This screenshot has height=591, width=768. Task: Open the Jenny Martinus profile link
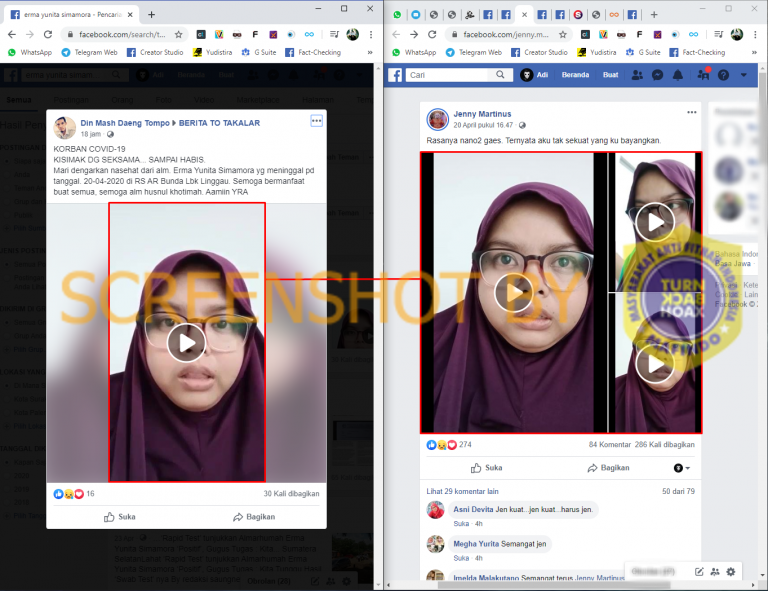[x=482, y=114]
